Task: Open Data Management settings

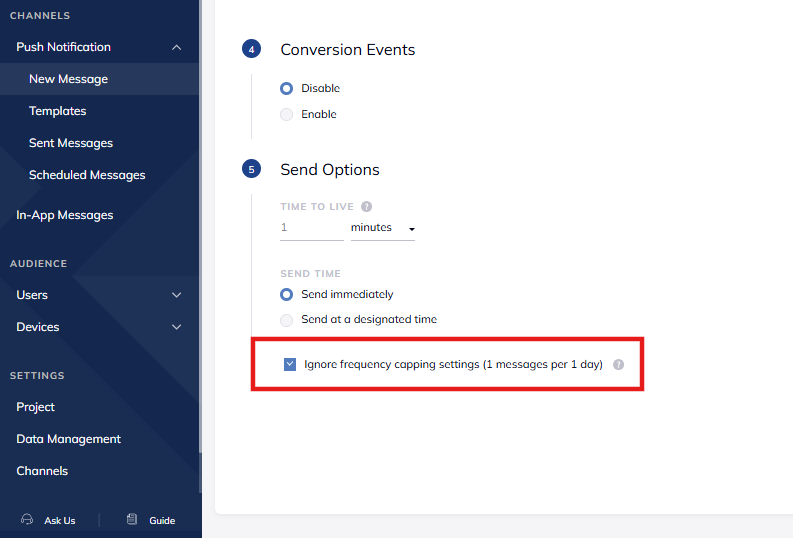Action: 69,439
